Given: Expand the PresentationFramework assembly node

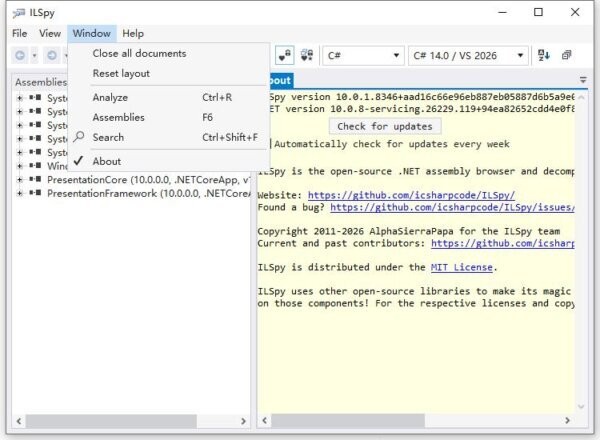Looking at the screenshot, I should (19, 193).
